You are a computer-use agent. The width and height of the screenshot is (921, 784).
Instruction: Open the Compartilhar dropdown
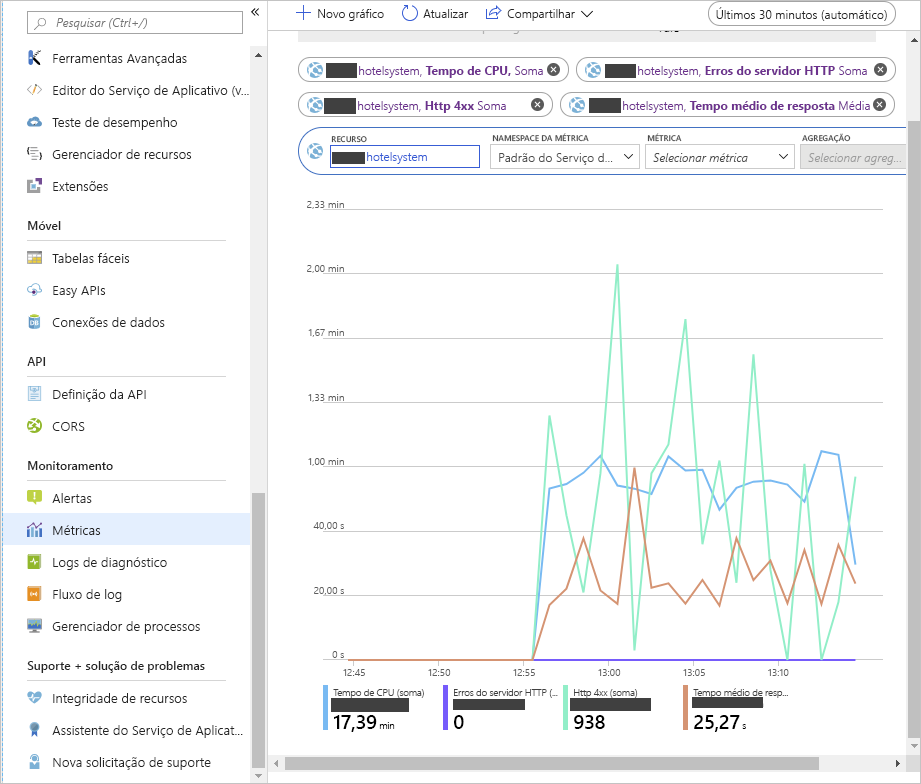pyautogui.click(x=539, y=14)
